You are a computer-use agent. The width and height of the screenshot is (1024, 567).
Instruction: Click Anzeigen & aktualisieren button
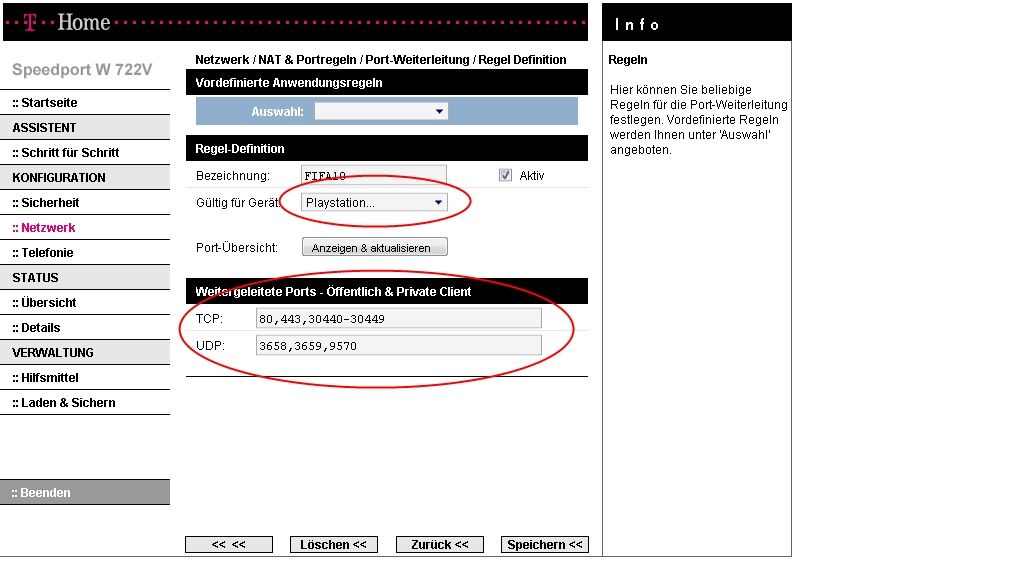pyautogui.click(x=375, y=248)
